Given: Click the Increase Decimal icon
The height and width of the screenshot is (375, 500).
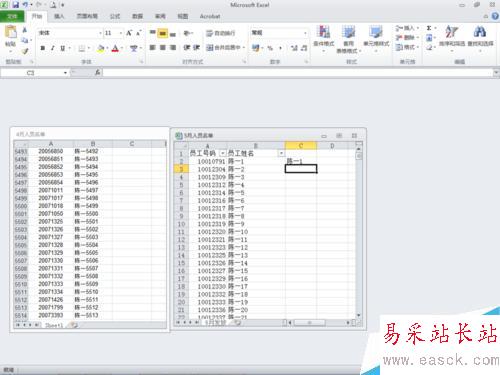Looking at the screenshot, I should tap(294, 48).
